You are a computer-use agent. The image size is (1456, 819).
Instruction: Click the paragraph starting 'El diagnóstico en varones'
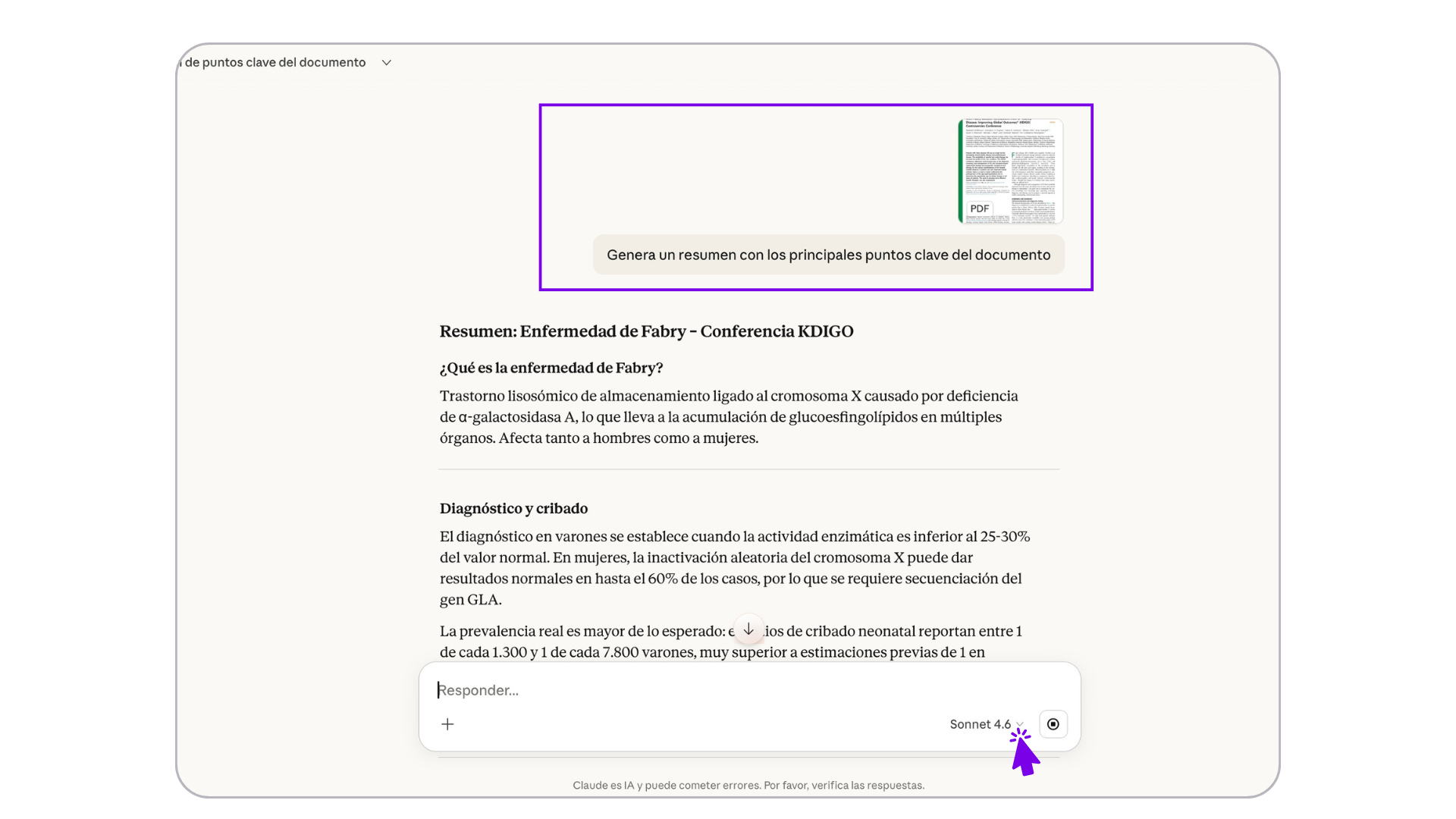point(734,567)
